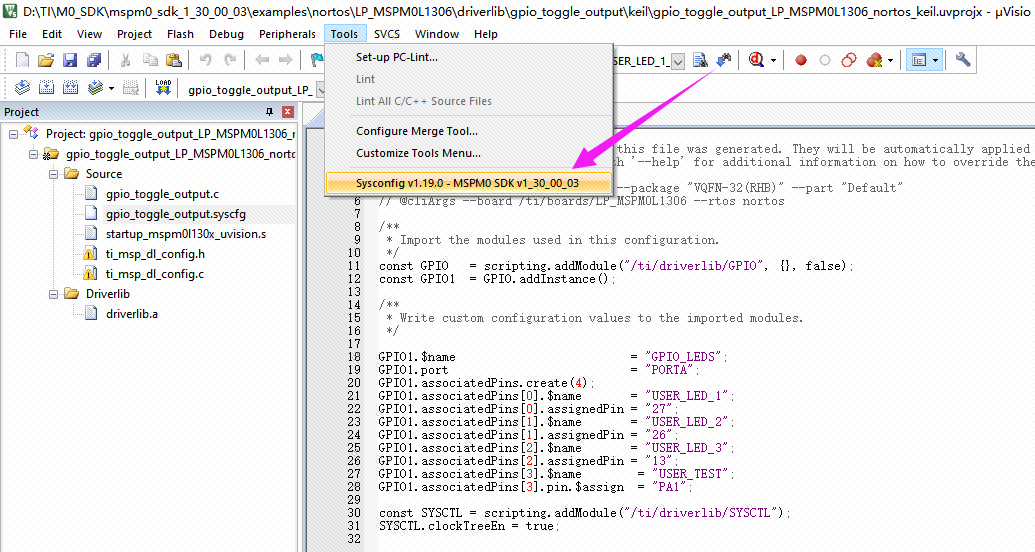
Task: Open Configuration via wrench icon
Action: [963, 61]
